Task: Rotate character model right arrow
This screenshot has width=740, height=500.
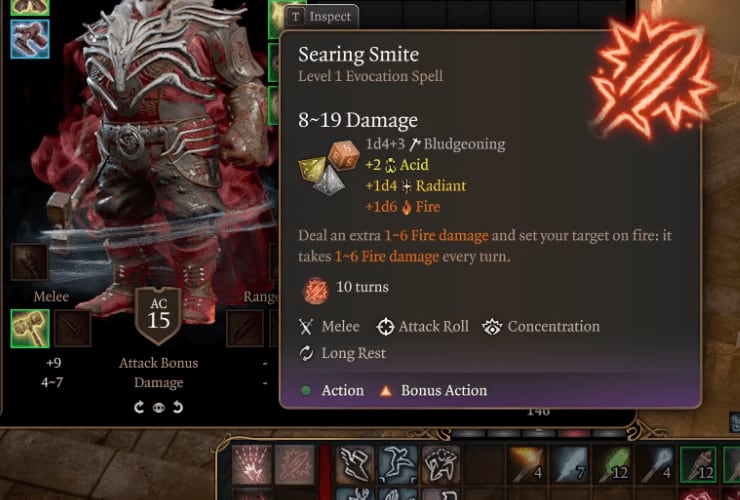Action: (x=178, y=407)
